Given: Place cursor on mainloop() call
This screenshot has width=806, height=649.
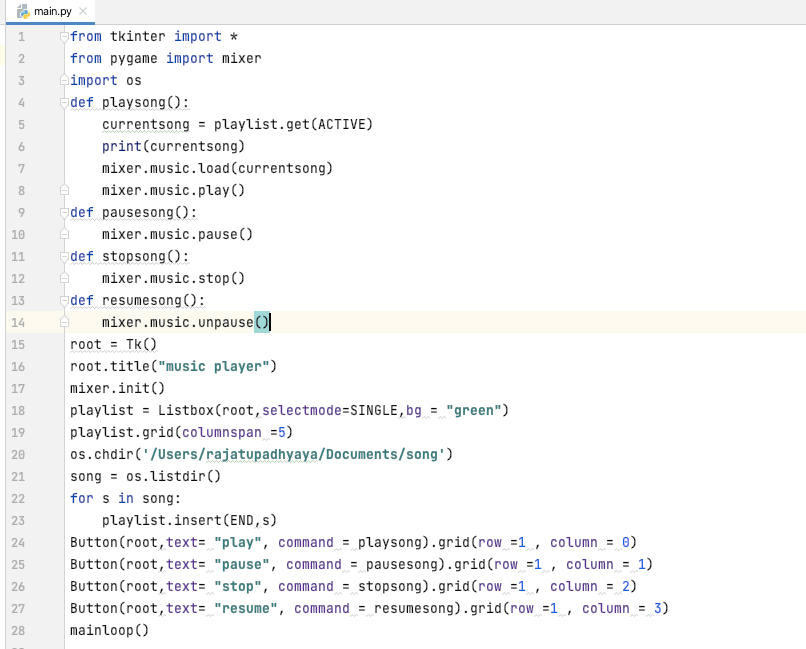Looking at the screenshot, I should 108,630.
